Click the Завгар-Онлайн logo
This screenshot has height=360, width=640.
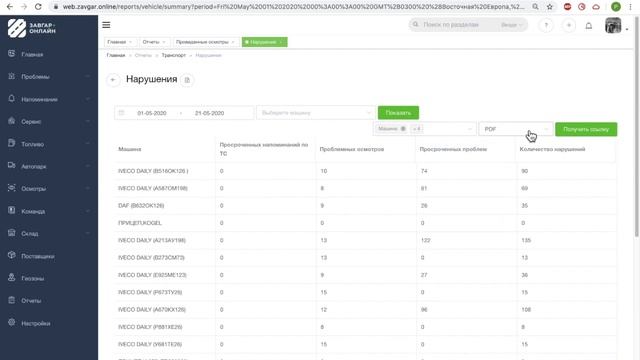pos(31,28)
